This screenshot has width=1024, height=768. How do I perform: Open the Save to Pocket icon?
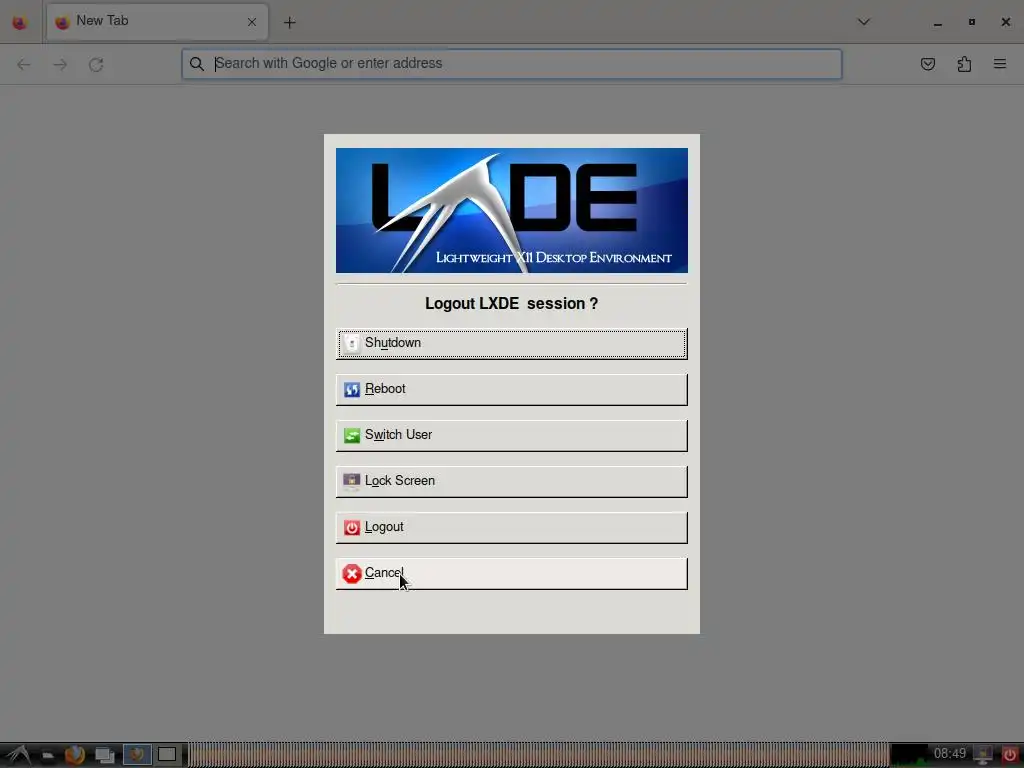click(x=927, y=64)
